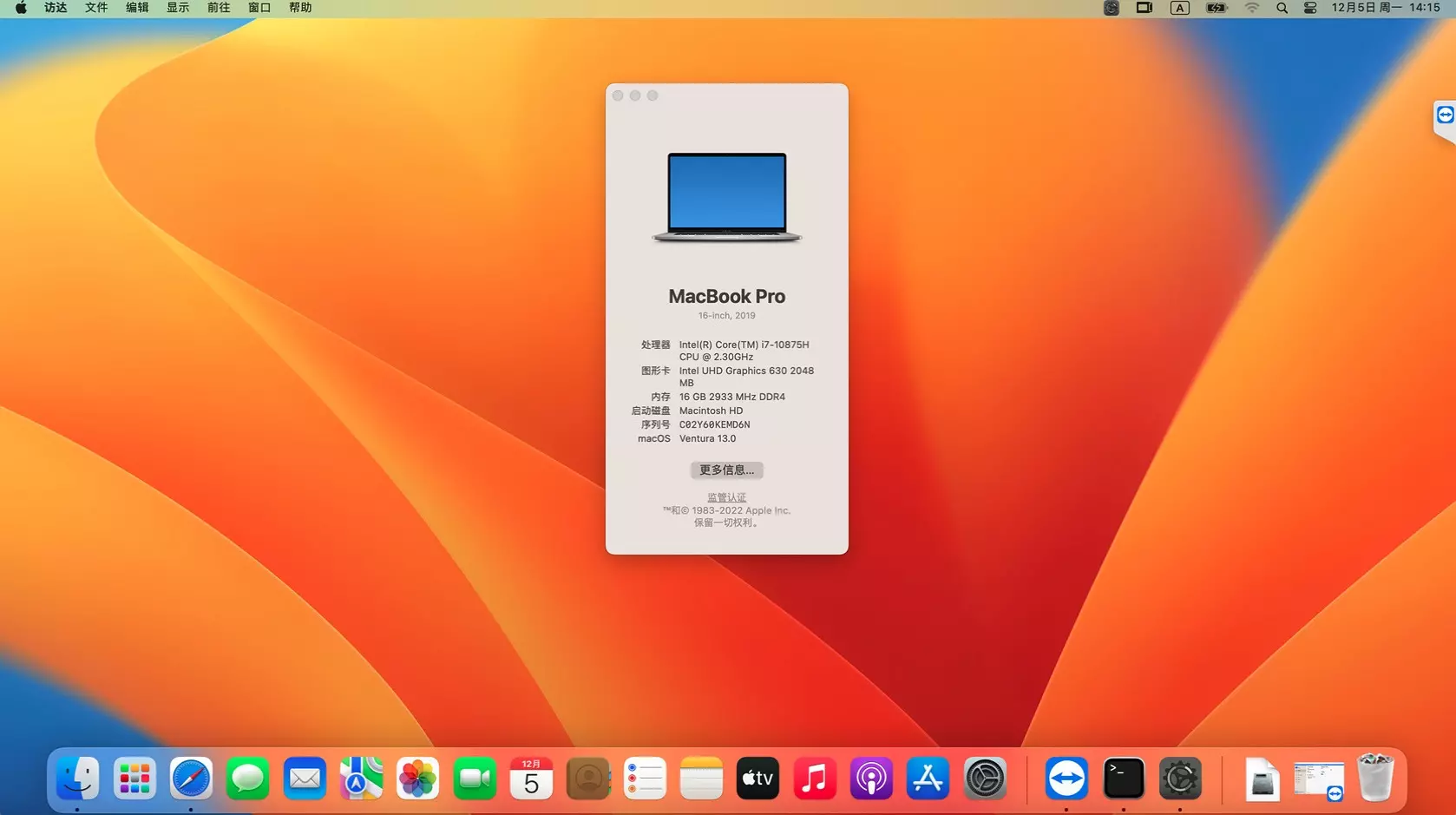Open TeamViewer in the Dock
Viewport: 1456px width, 815px height.
pos(1066,779)
